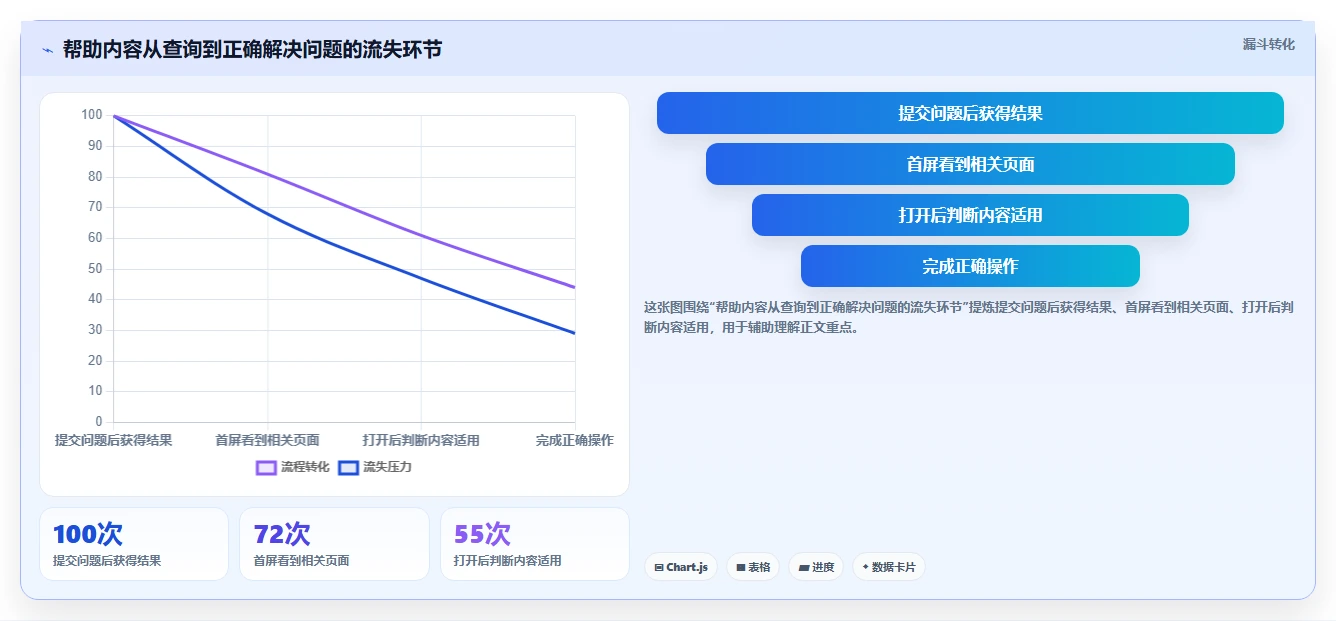Select the 提交问题后获得结果 funnel bar
The height and width of the screenshot is (621, 1336).
970,113
